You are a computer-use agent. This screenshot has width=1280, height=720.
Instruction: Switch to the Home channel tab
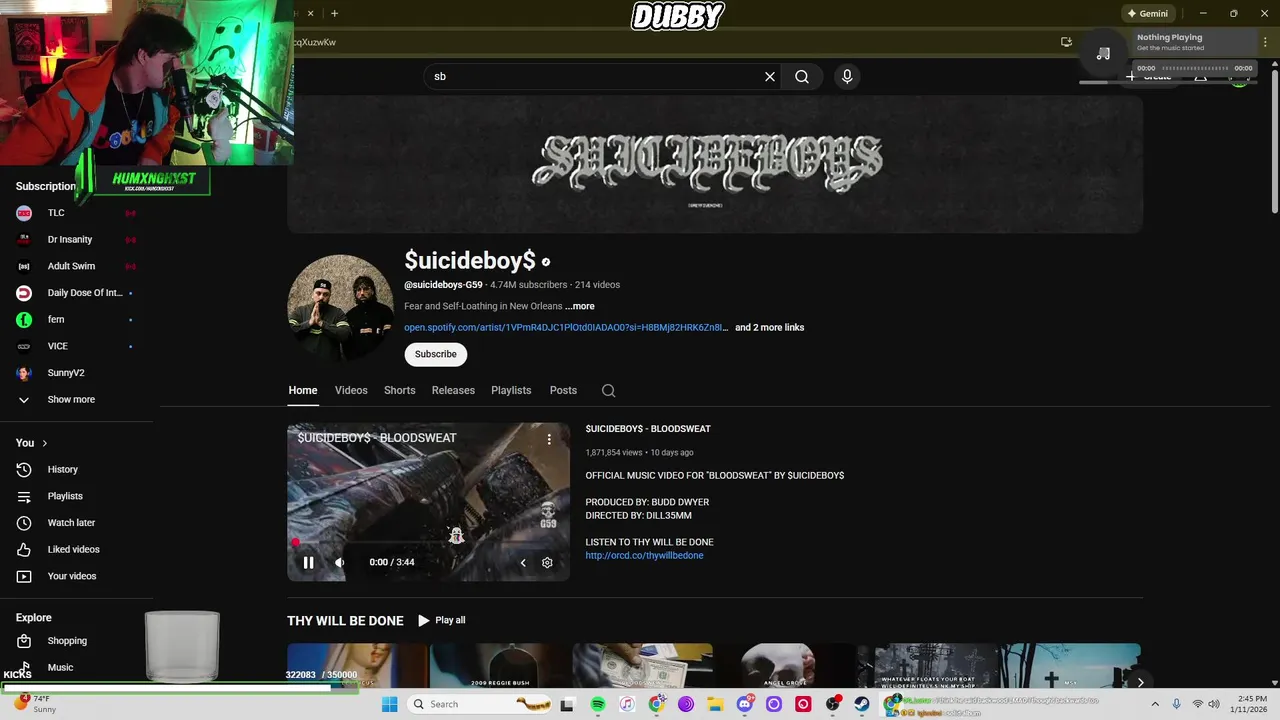click(303, 391)
